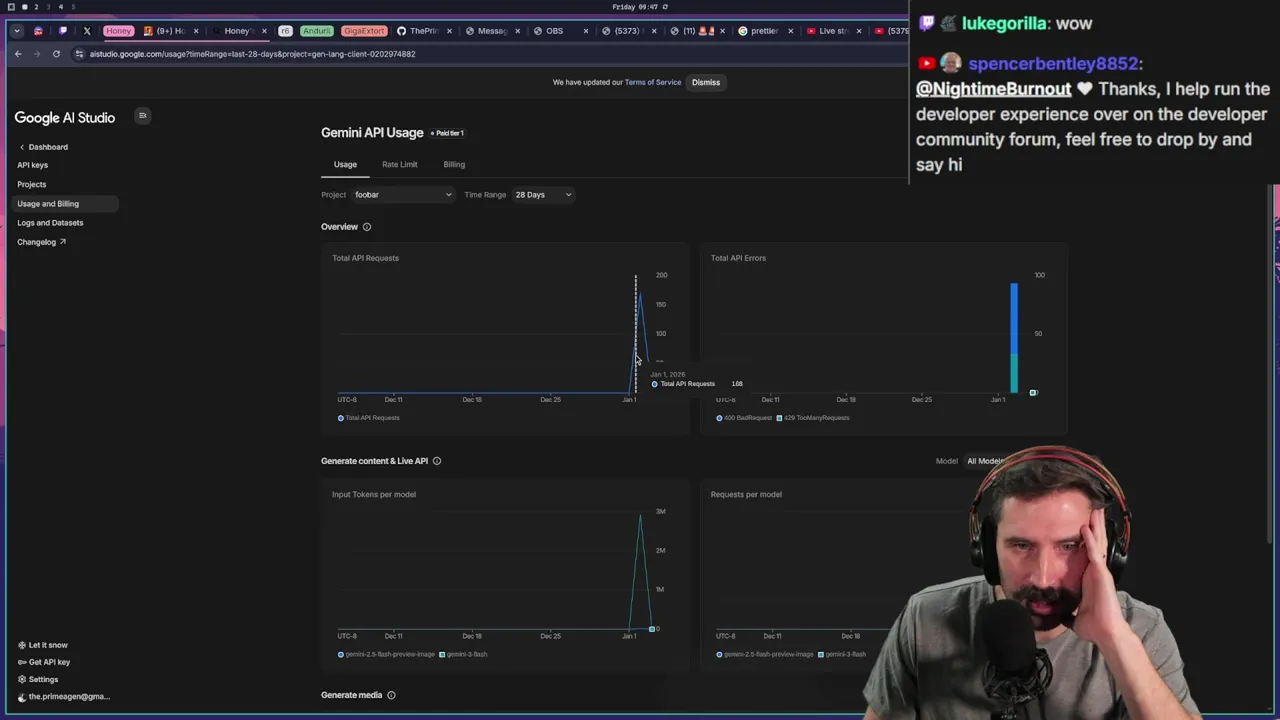Switch to the prettier browser tab
Image resolution: width=1280 pixels, height=720 pixels.
pos(764,31)
